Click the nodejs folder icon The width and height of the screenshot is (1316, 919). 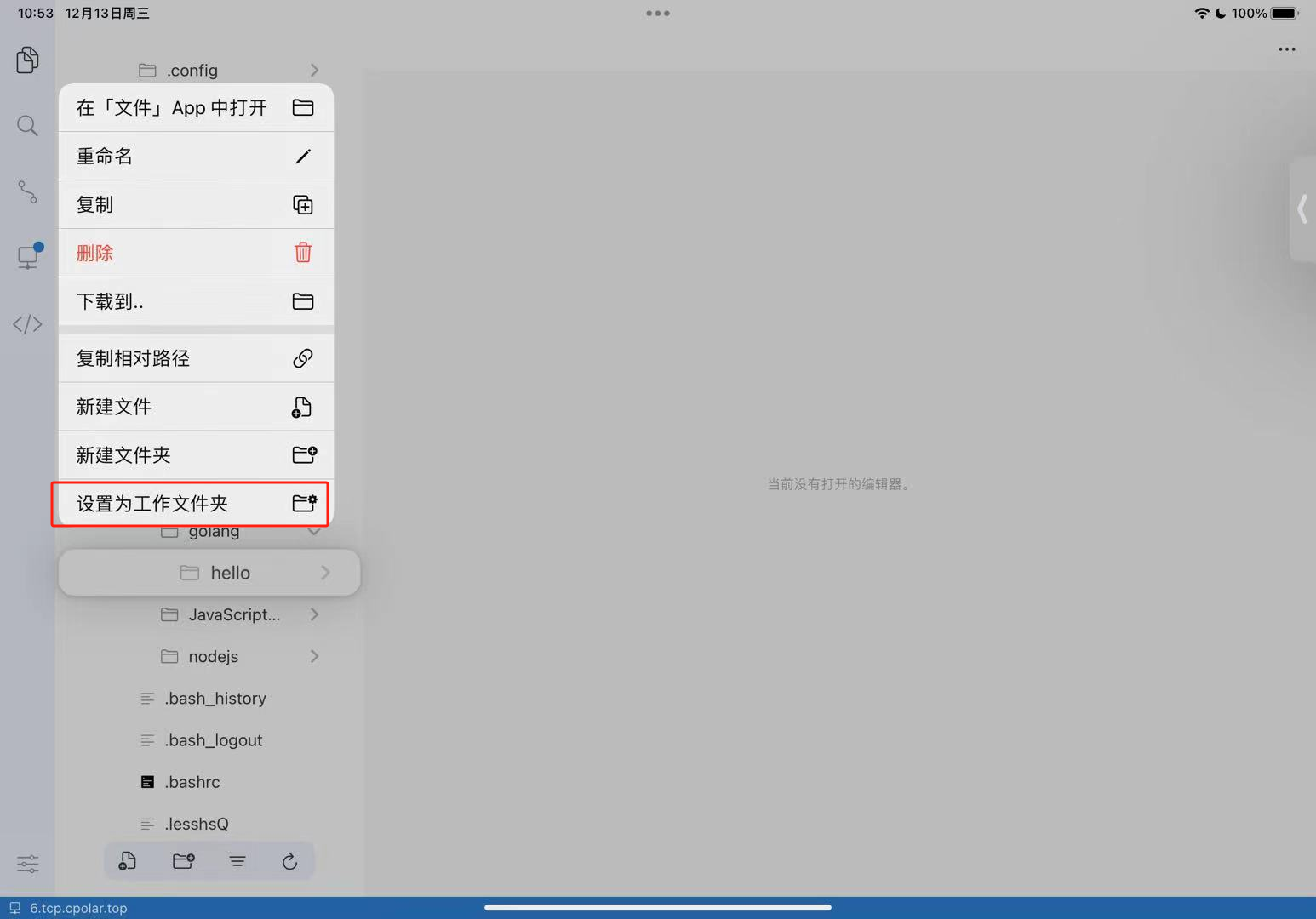pos(169,656)
